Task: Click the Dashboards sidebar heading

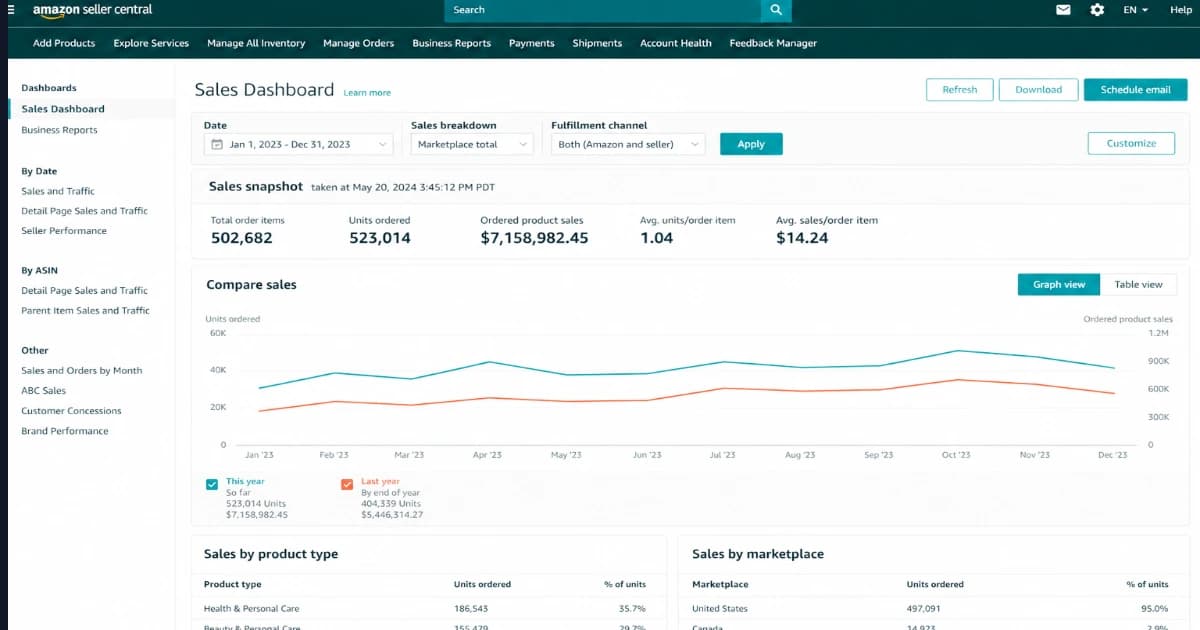Action: pyautogui.click(x=49, y=88)
